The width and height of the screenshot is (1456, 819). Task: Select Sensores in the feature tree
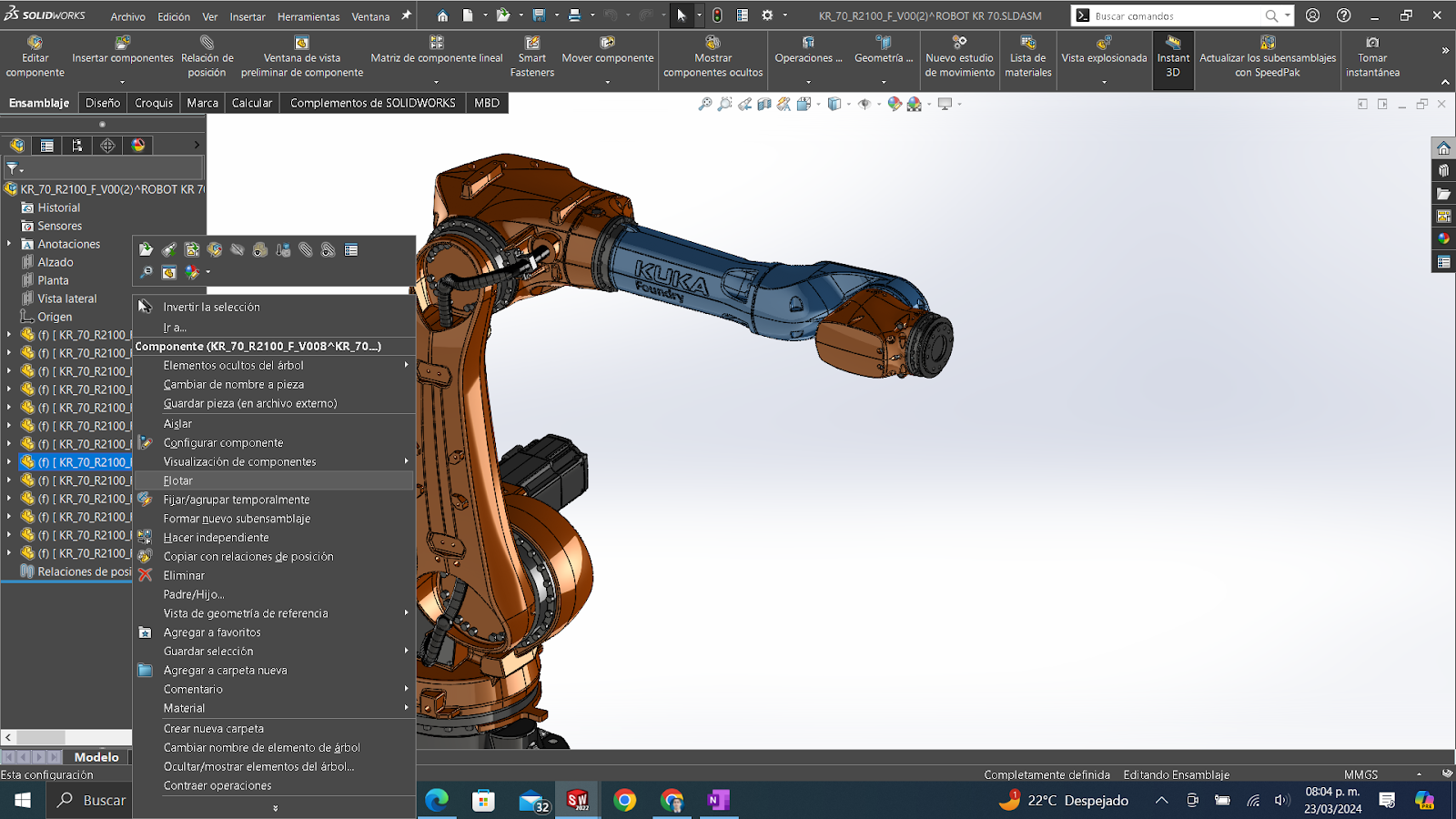click(60, 226)
